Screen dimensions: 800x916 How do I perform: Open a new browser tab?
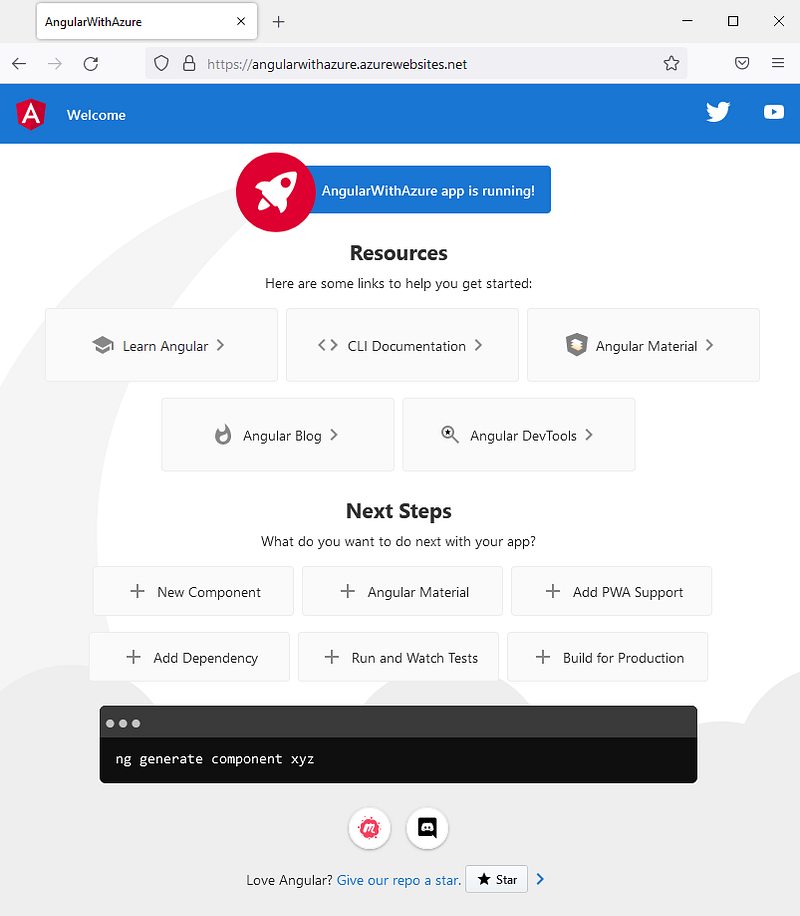279,22
